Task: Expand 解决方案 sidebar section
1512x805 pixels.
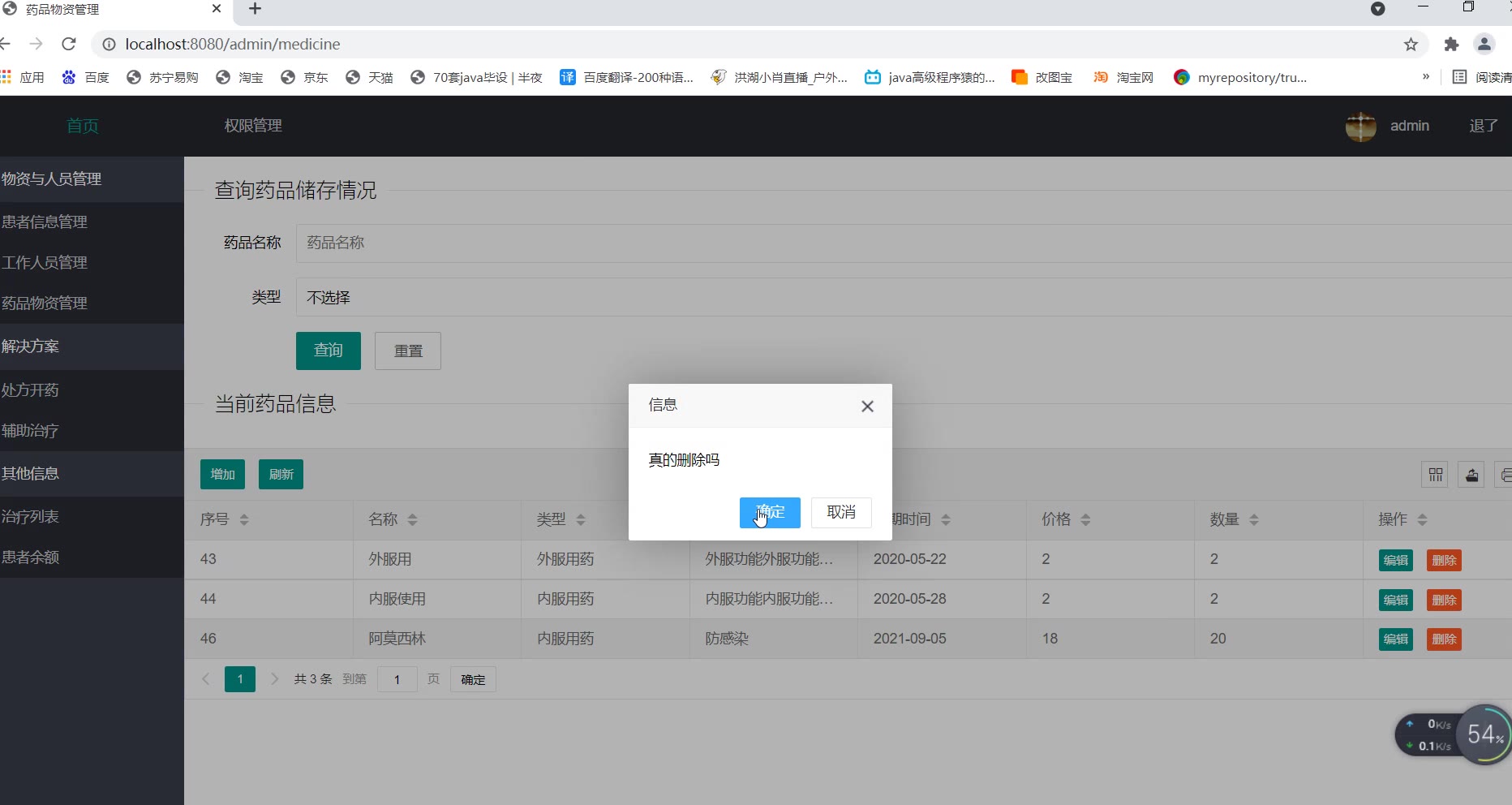Action: point(92,347)
